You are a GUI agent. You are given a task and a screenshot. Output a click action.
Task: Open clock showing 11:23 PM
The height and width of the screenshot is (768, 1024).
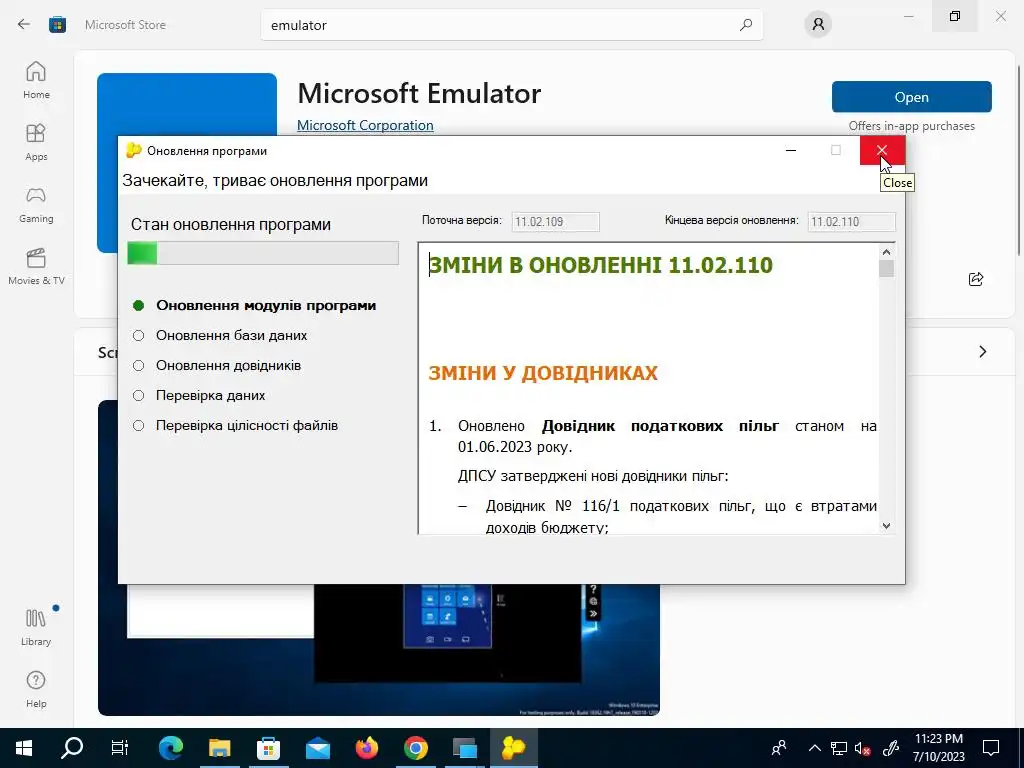[x=938, y=748]
